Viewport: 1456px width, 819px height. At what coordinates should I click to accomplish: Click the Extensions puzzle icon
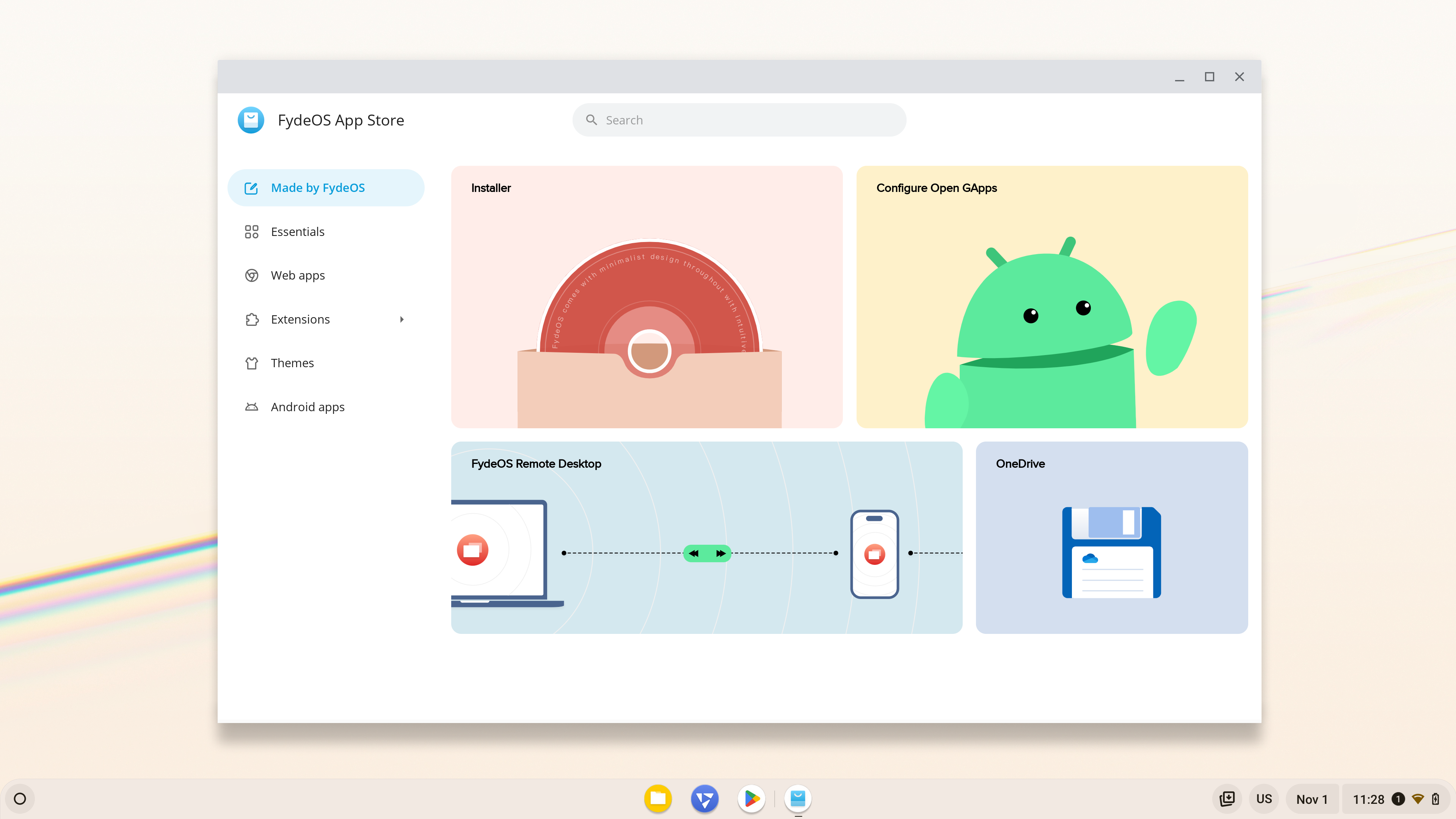(x=251, y=319)
